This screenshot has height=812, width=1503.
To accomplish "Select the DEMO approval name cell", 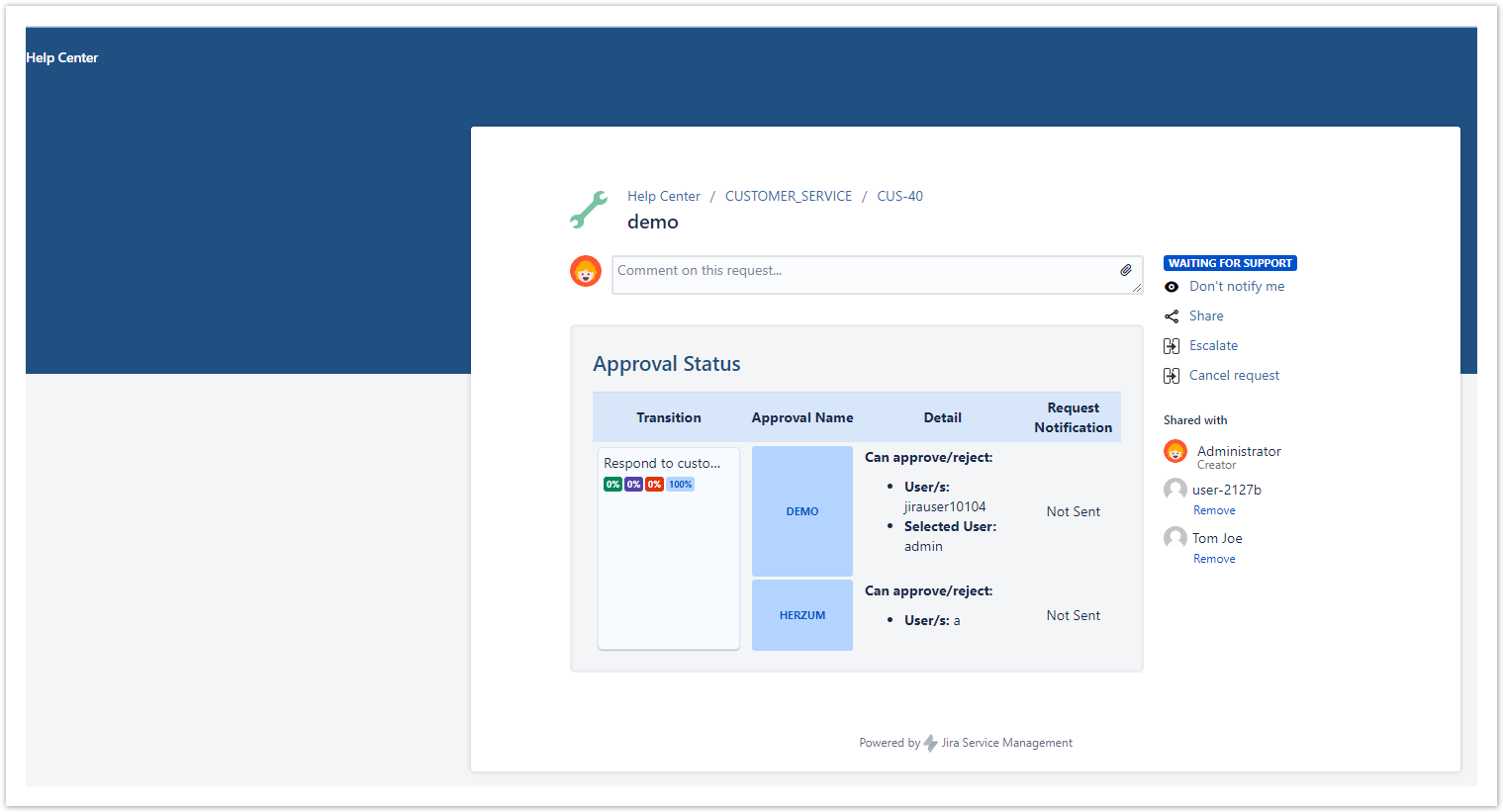I will click(801, 511).
